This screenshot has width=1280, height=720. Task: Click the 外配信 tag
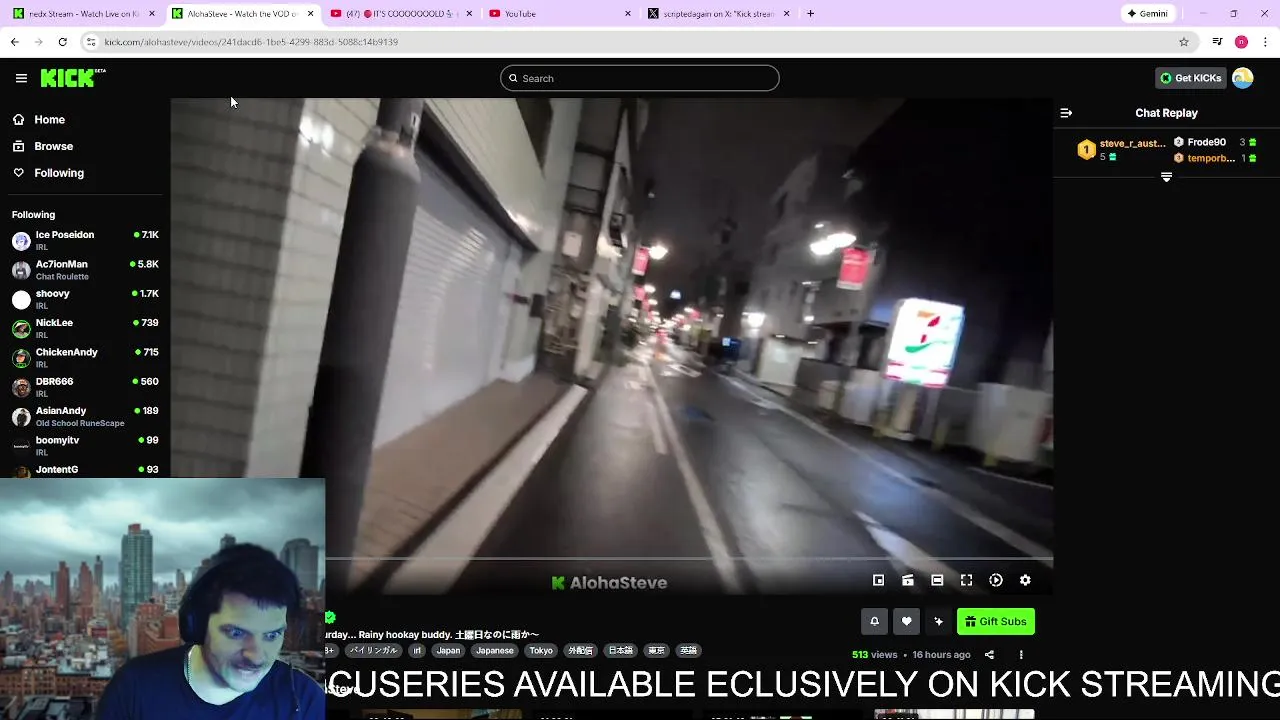click(580, 650)
